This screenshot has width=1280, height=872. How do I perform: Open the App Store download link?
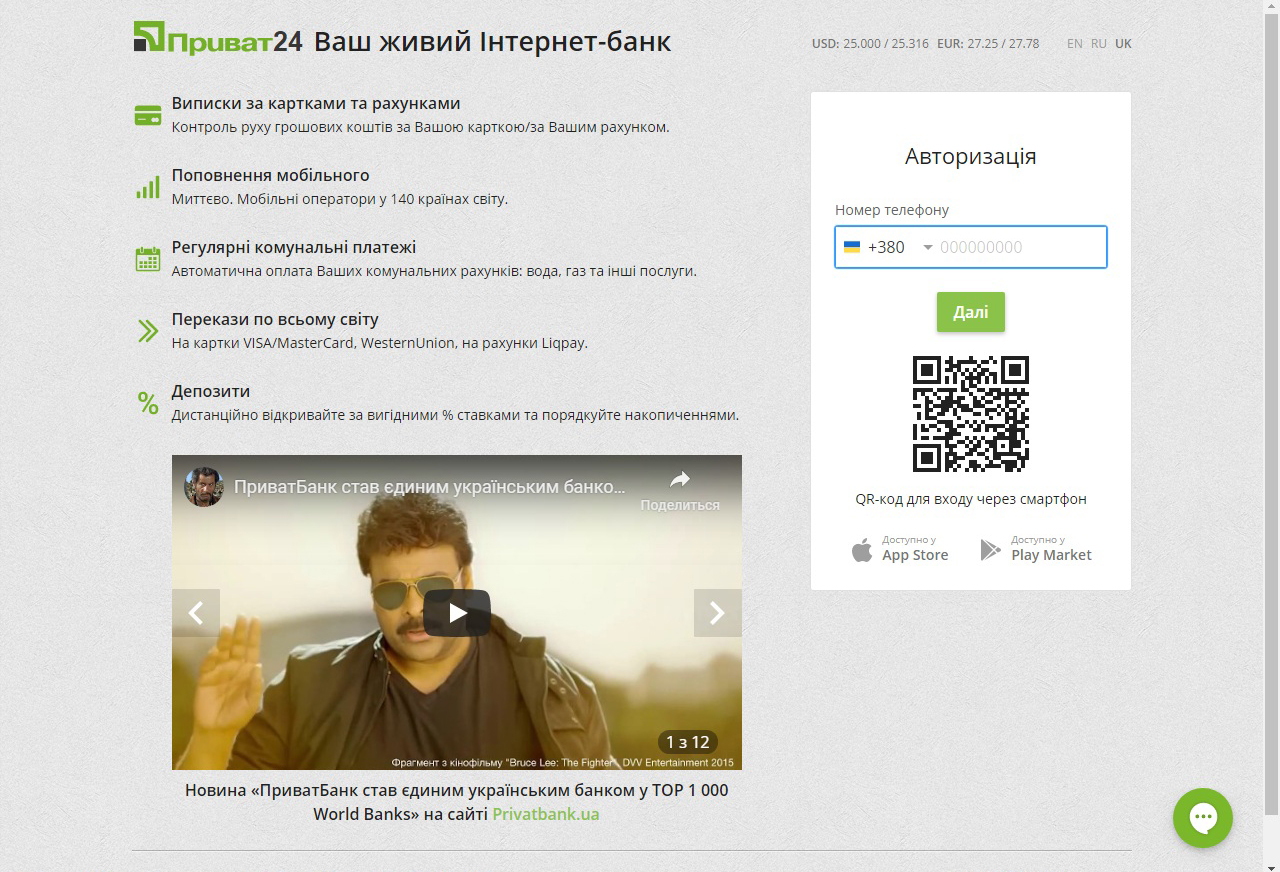[x=900, y=549]
